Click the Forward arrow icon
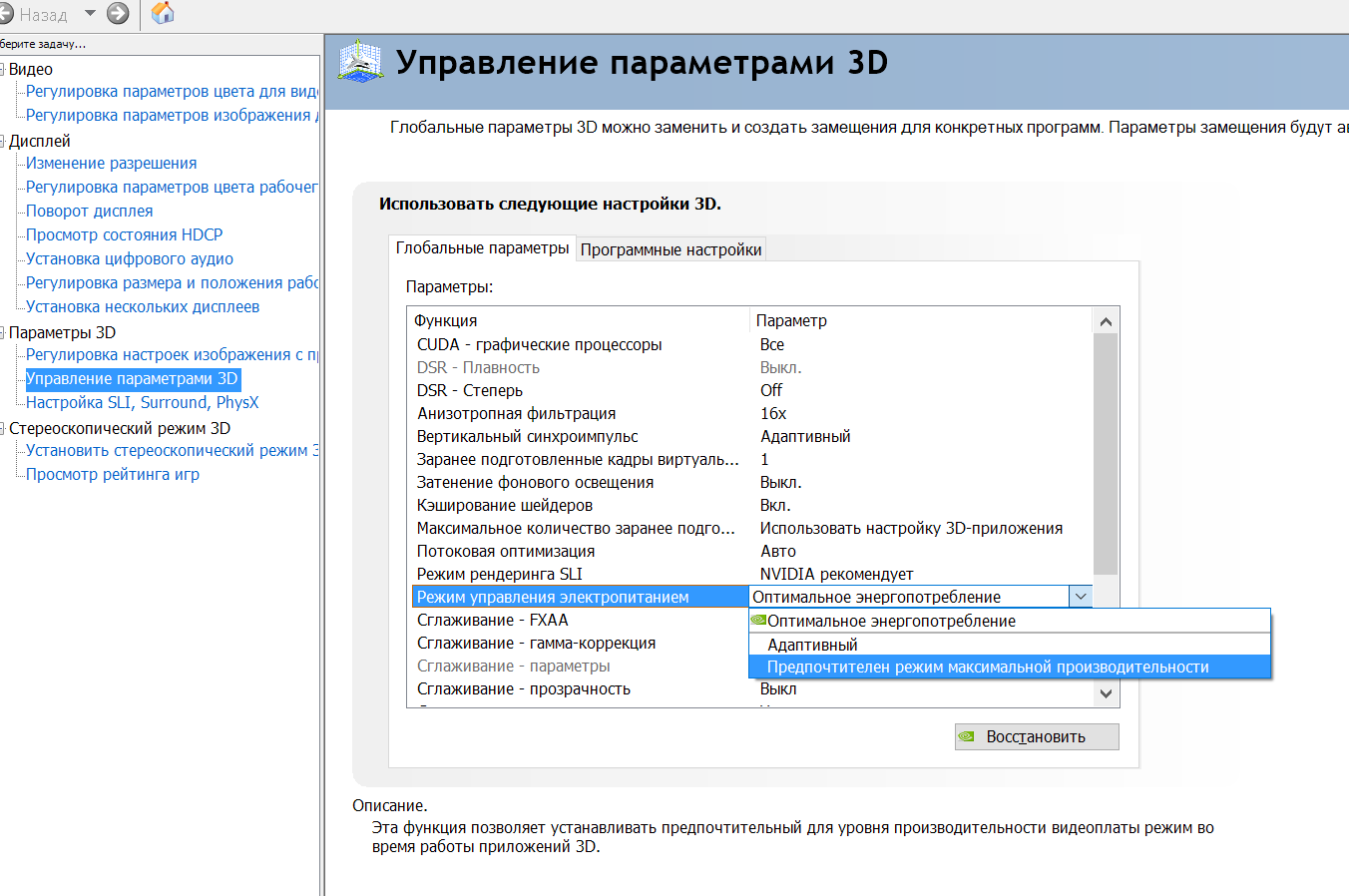 (x=118, y=14)
